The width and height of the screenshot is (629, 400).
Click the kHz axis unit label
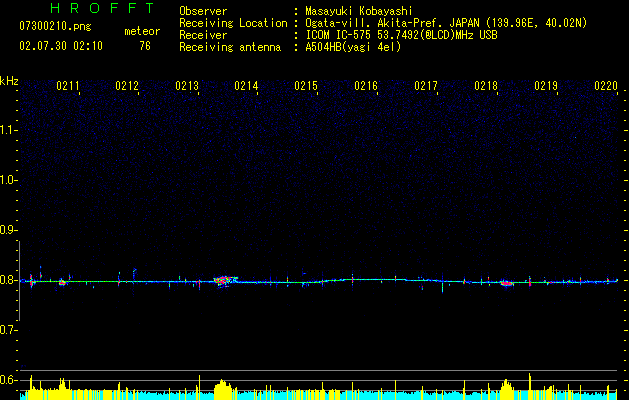point(9,81)
